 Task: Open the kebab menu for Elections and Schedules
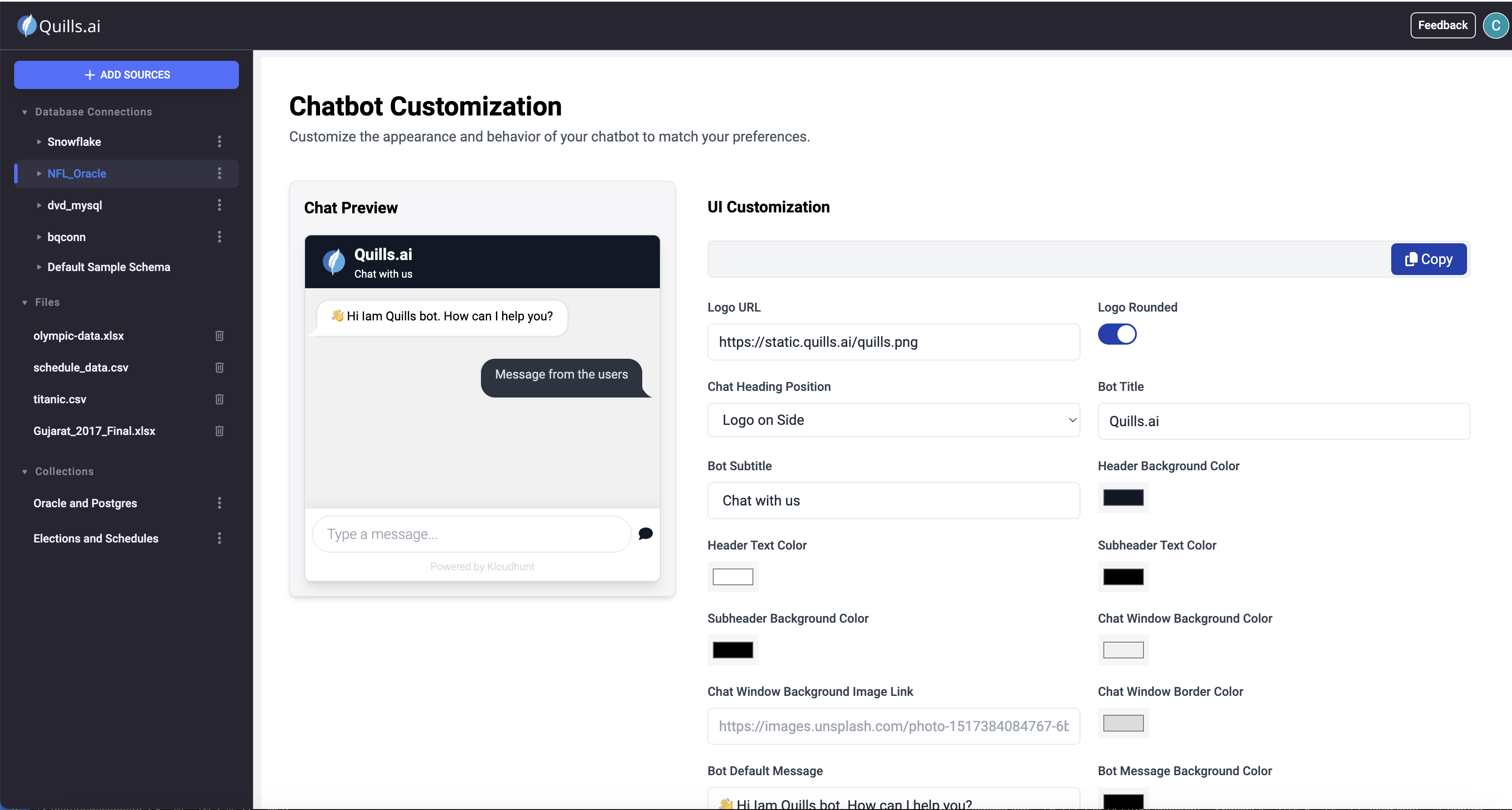point(220,538)
